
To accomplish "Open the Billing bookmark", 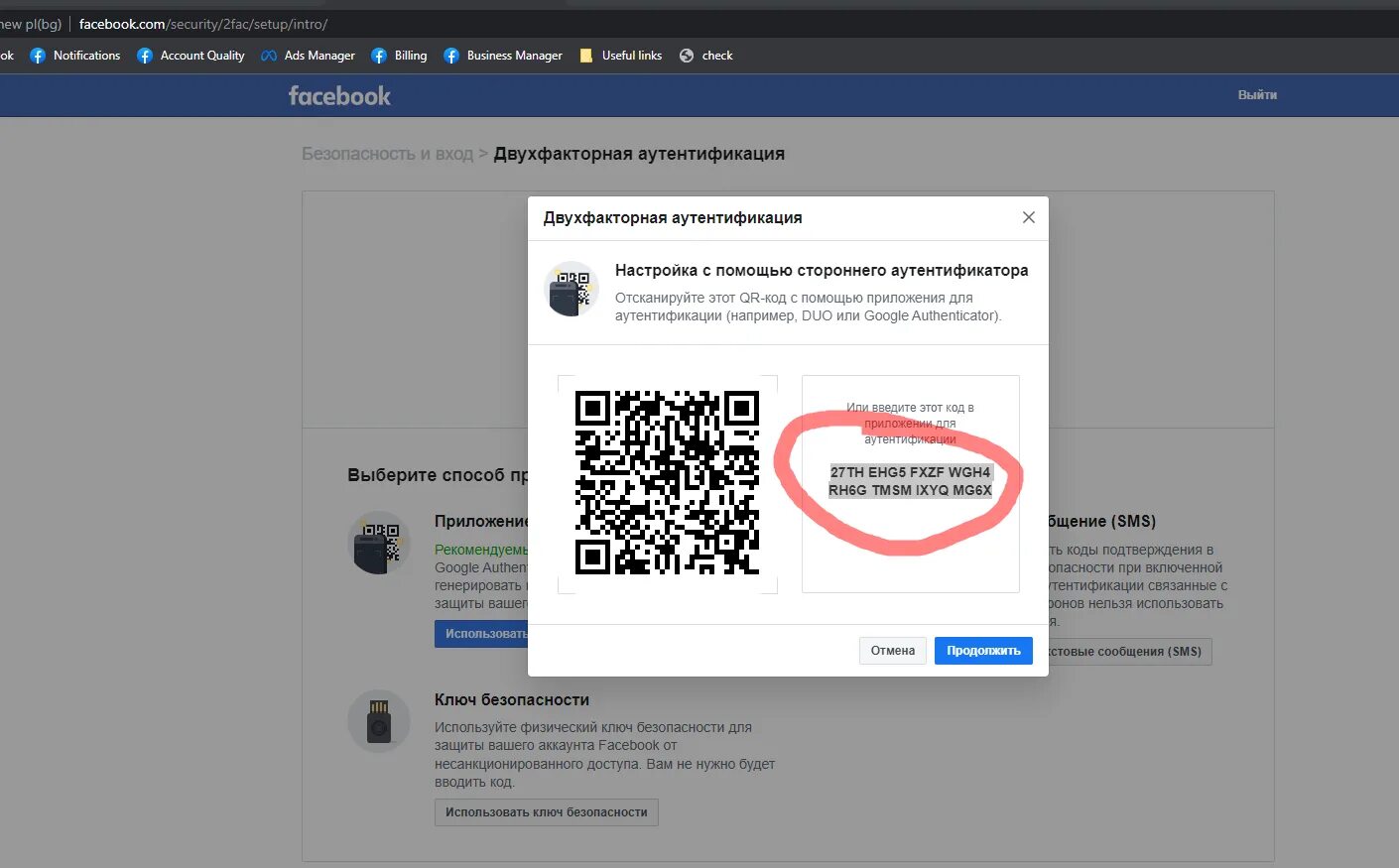I will [x=399, y=56].
